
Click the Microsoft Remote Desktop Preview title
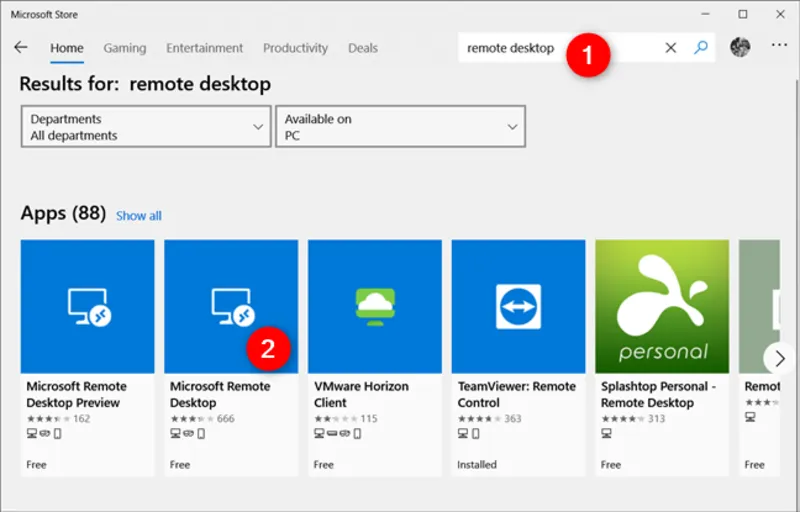[x=77, y=394]
